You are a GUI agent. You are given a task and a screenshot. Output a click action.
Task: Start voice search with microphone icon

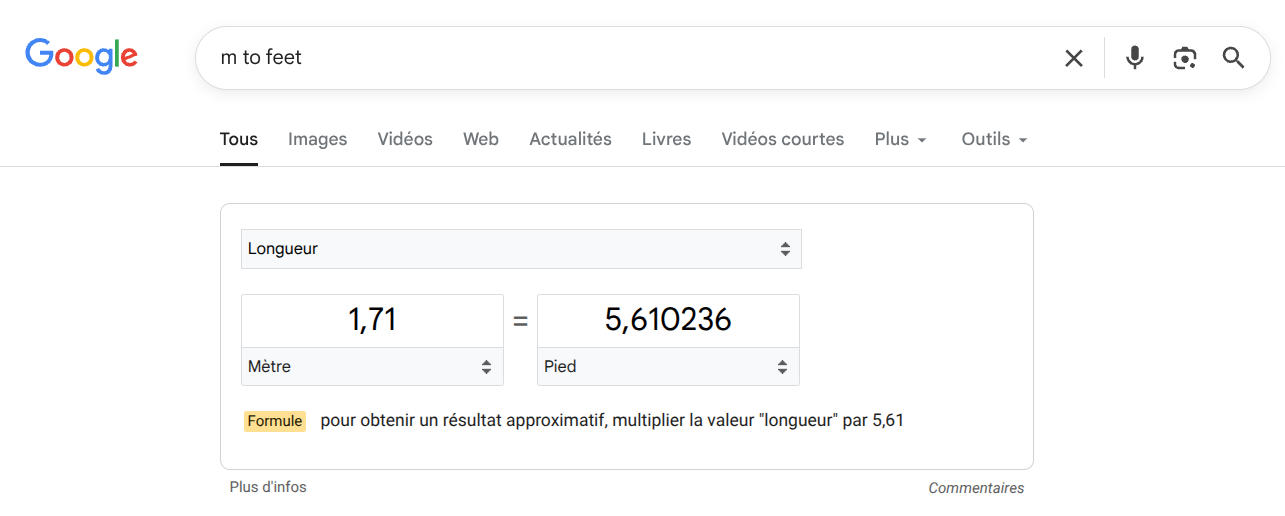coord(1134,58)
